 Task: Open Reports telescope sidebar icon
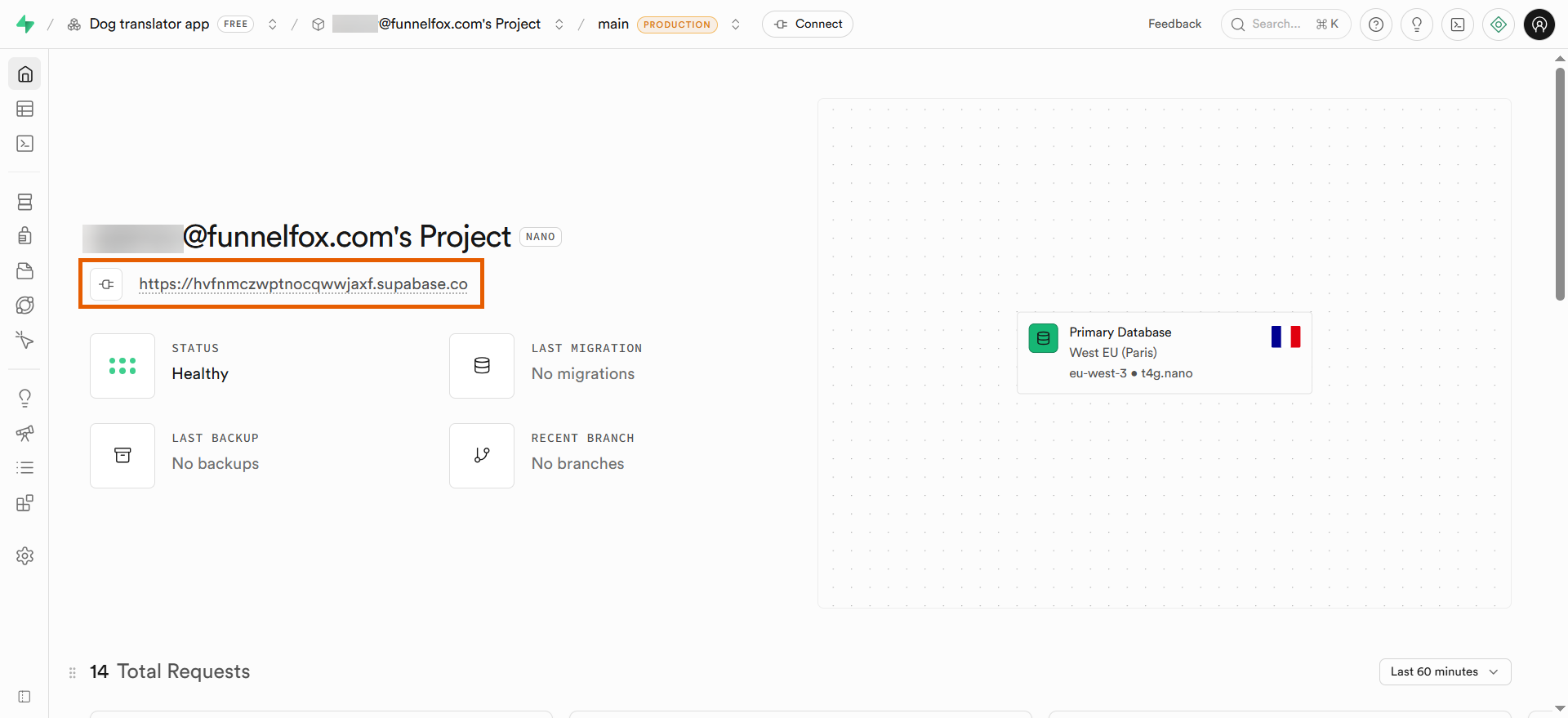[x=25, y=433]
